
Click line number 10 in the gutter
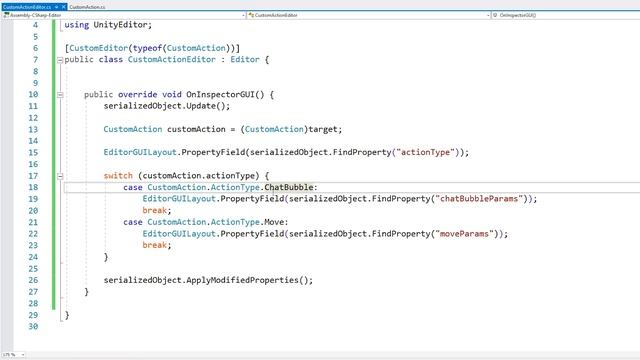tap(33, 94)
